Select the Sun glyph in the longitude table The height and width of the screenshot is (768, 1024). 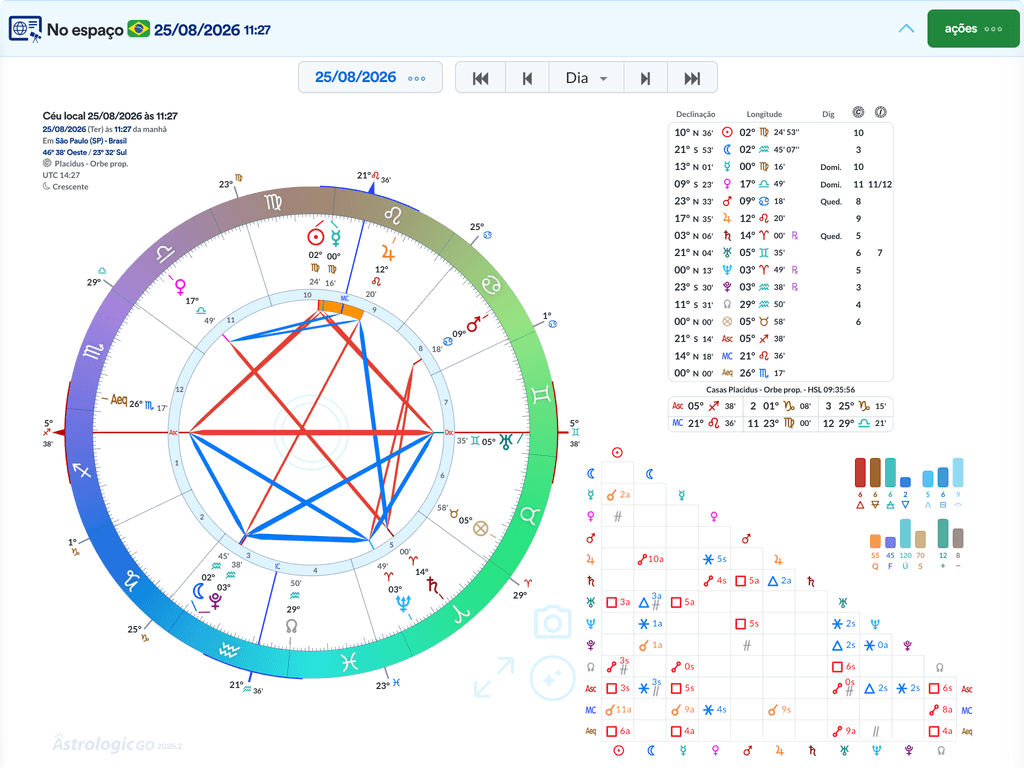click(727, 132)
